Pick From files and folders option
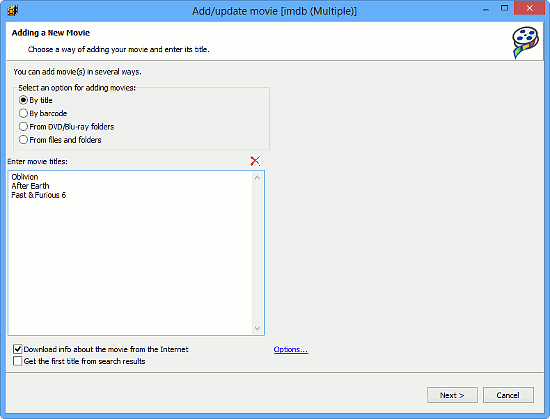 (x=23, y=140)
